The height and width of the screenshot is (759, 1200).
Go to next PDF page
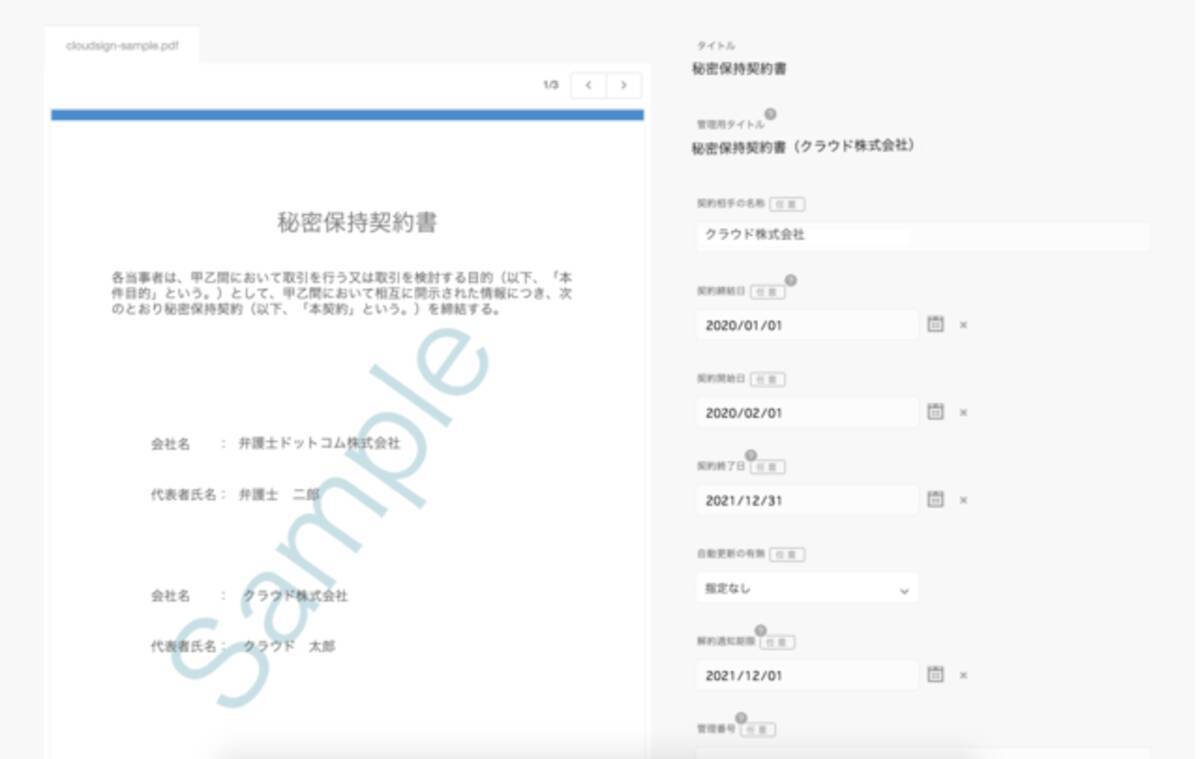point(624,85)
